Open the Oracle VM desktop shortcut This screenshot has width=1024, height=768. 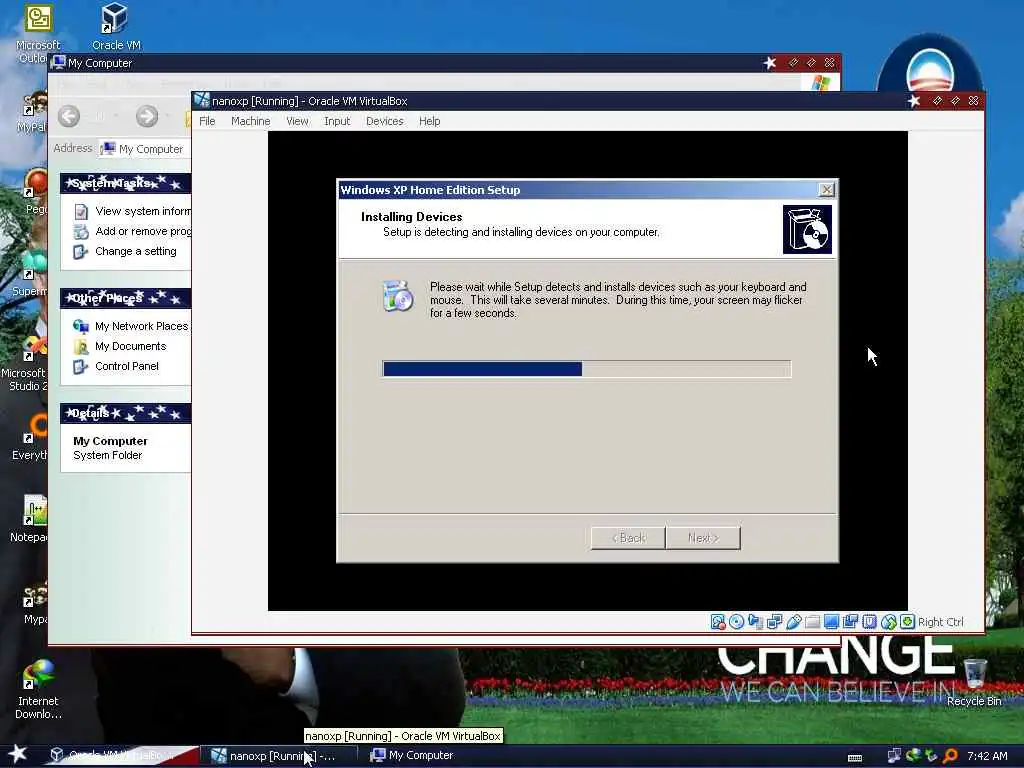point(116,27)
